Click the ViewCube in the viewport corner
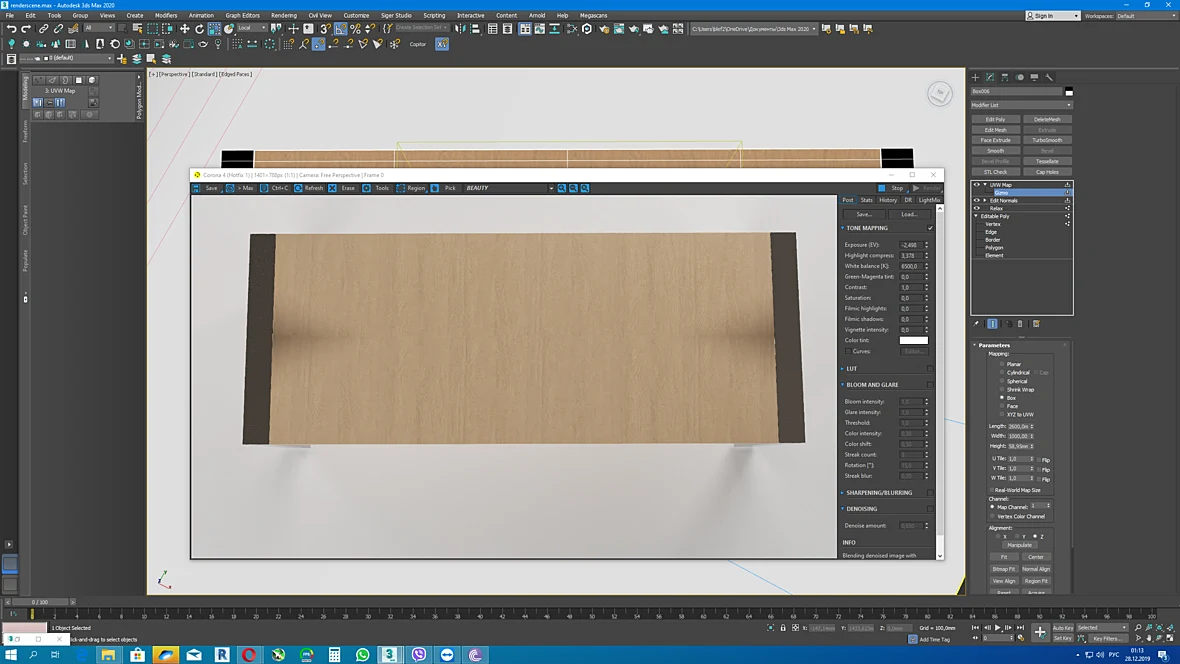The image size is (1180, 664). pos(939,93)
